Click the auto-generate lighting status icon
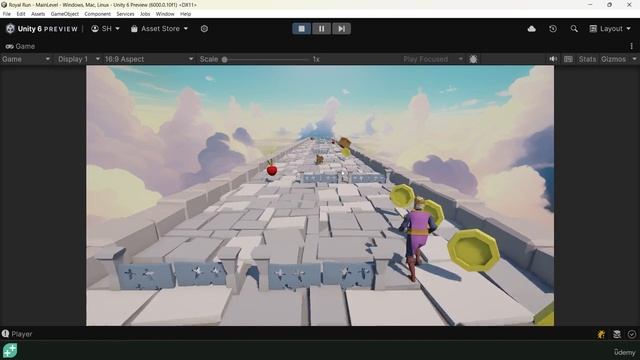Screen dimensions: 640x360 (601, 334)
